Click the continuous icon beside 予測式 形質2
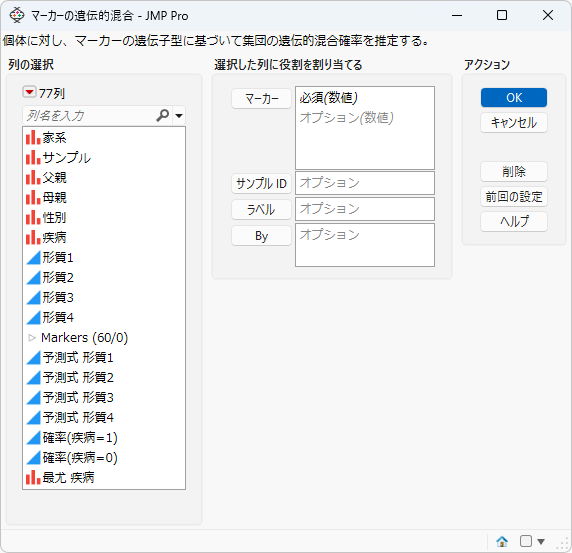572x553 pixels. pos(33,378)
